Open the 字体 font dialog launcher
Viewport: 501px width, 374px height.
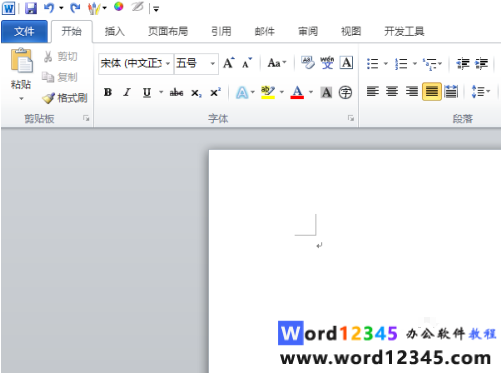(x=351, y=118)
